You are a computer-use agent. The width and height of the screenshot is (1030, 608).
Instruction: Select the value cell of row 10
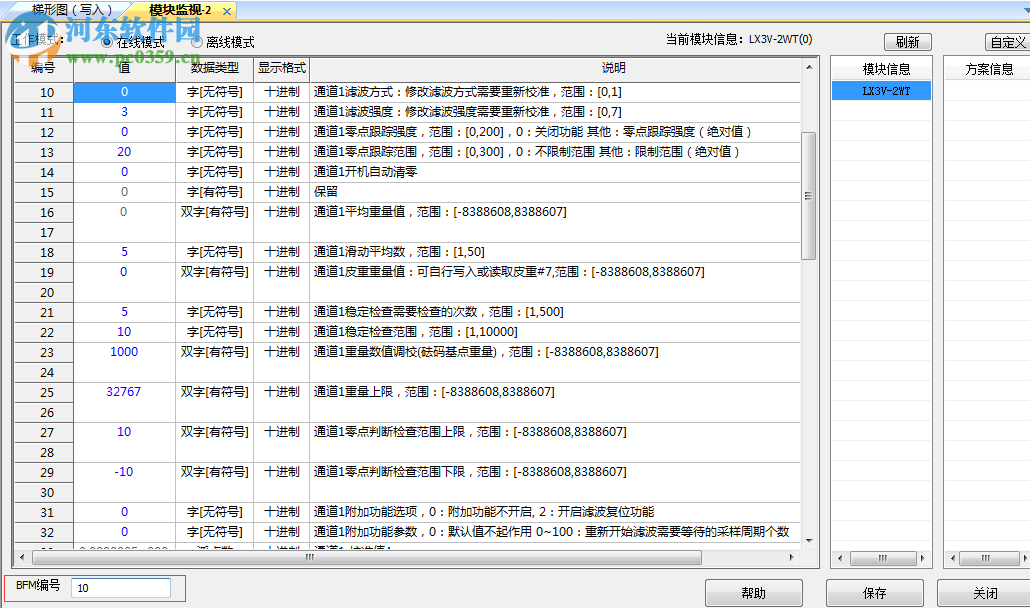pos(124,92)
